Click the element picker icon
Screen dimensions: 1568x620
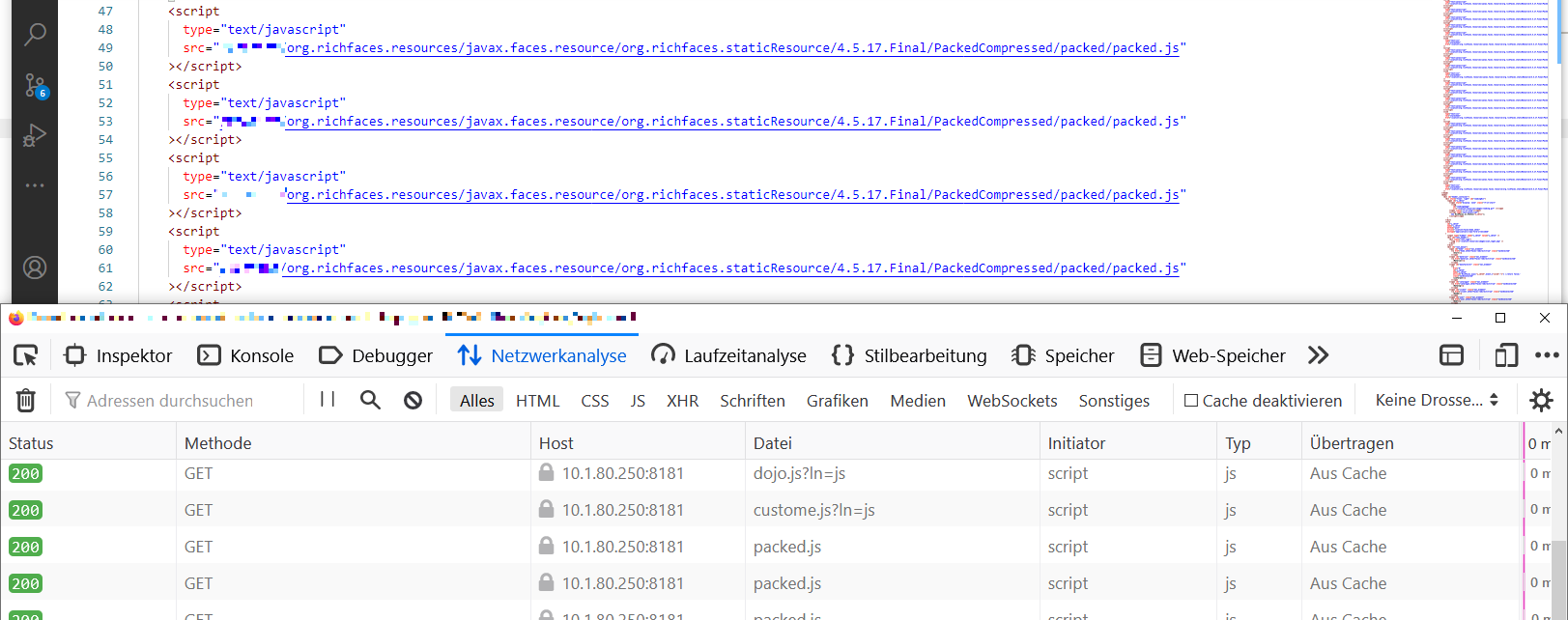(26, 355)
